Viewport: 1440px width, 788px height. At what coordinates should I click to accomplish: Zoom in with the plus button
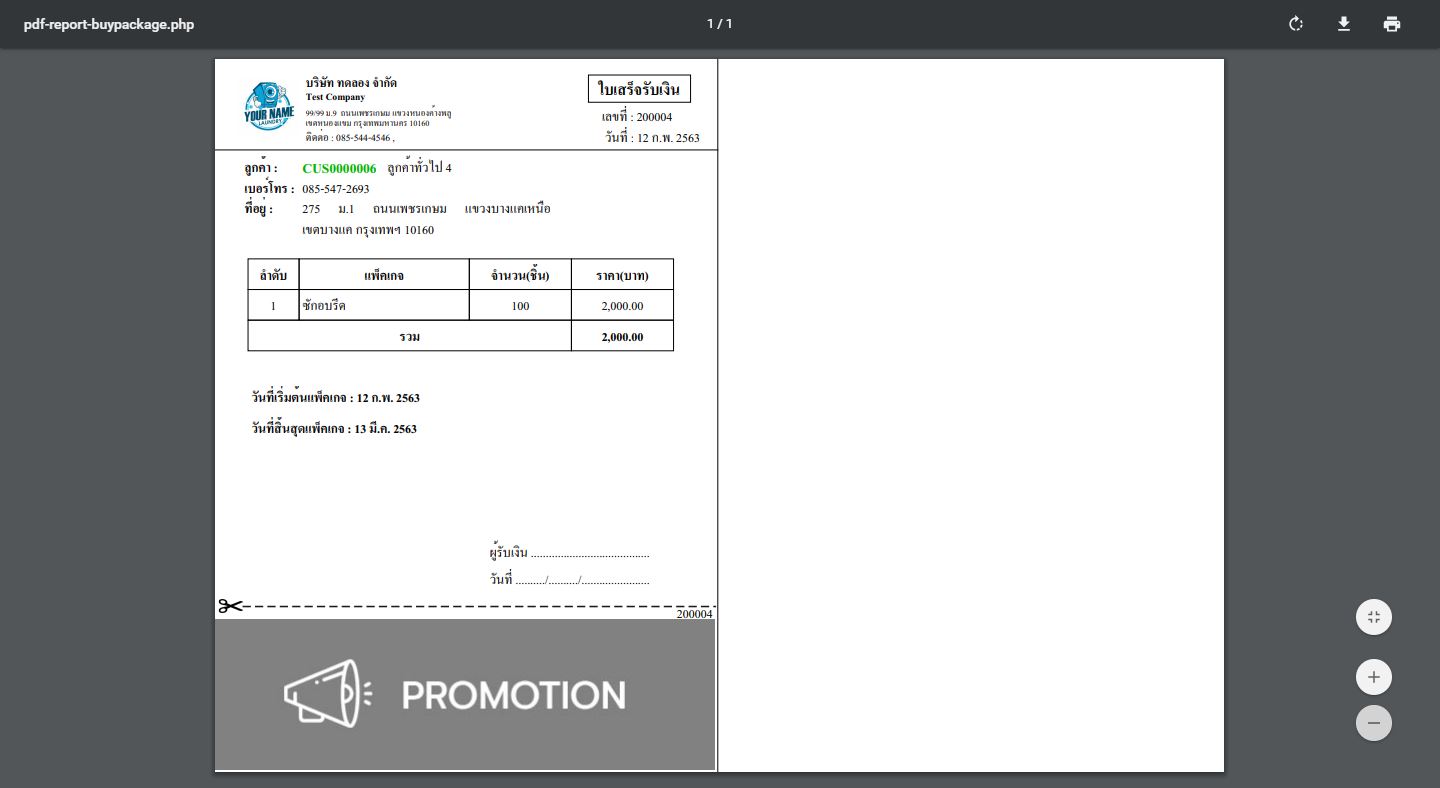pos(1373,677)
